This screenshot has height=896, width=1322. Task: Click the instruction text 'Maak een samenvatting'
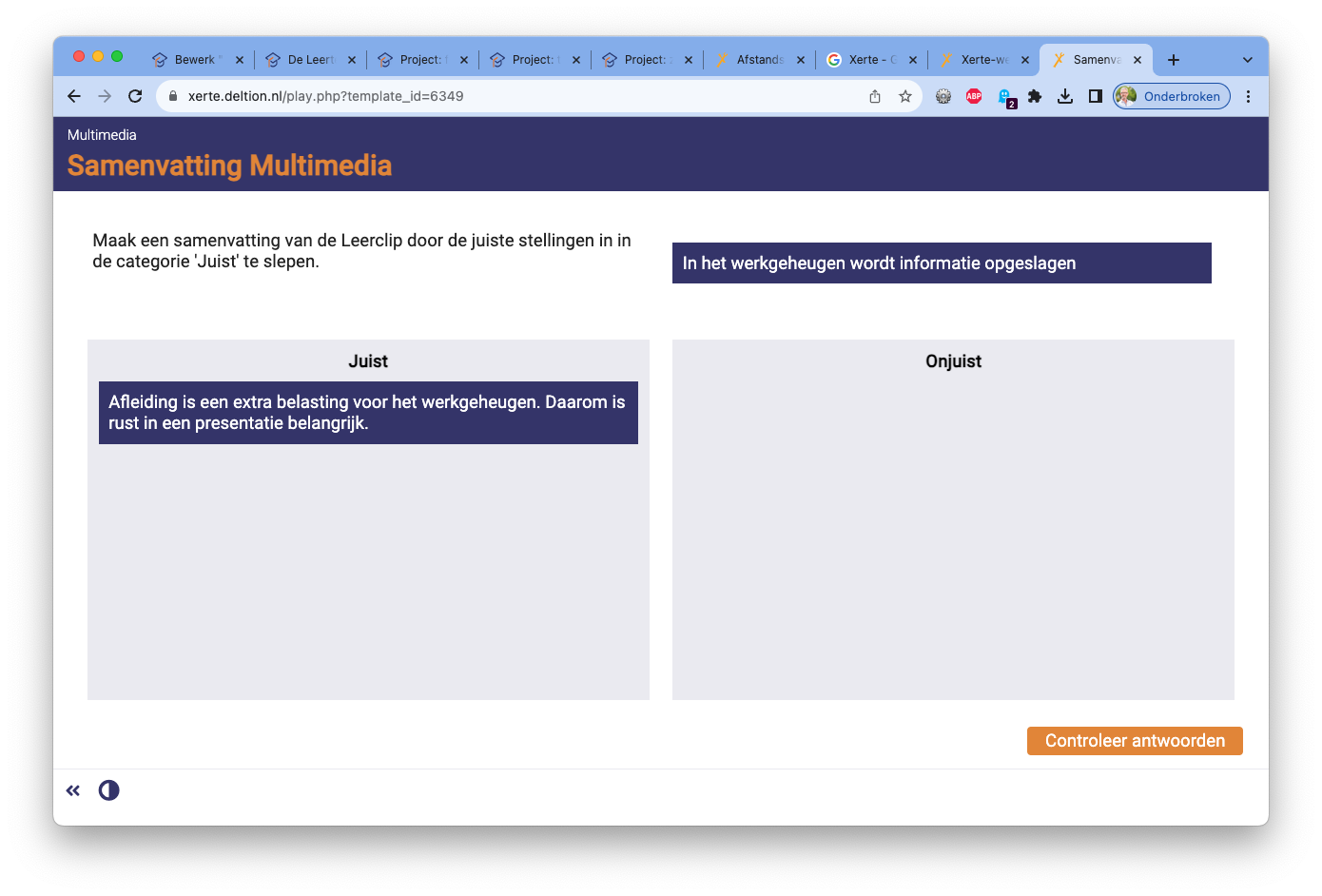click(361, 251)
